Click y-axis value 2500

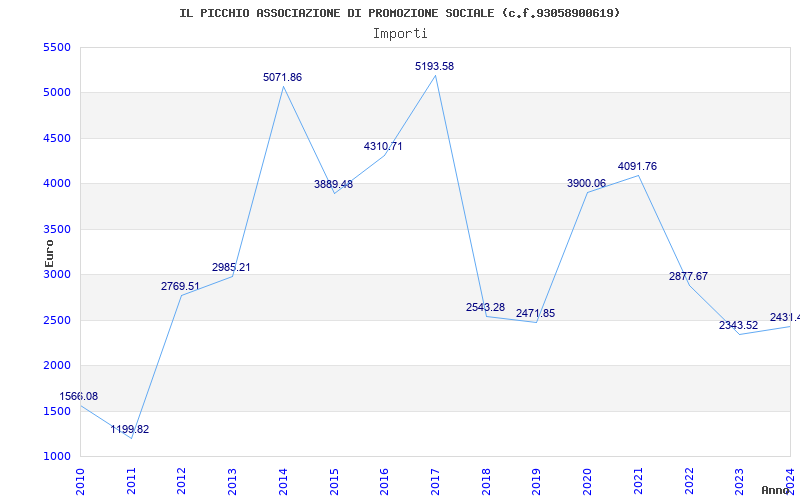pyautogui.click(x=58, y=320)
